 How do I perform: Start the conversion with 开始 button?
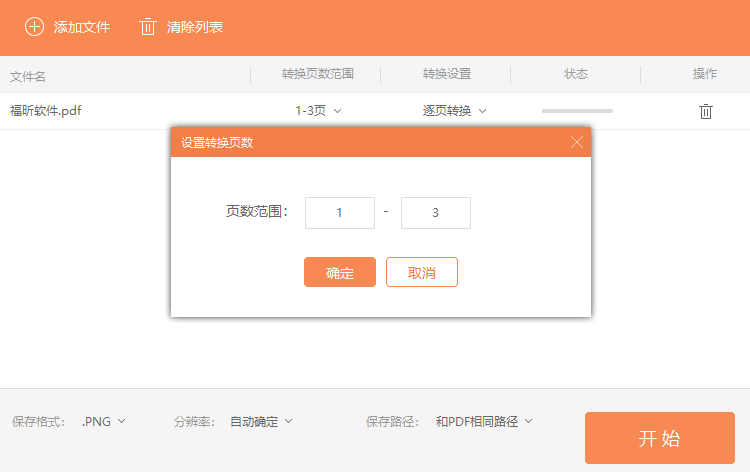[x=659, y=438]
